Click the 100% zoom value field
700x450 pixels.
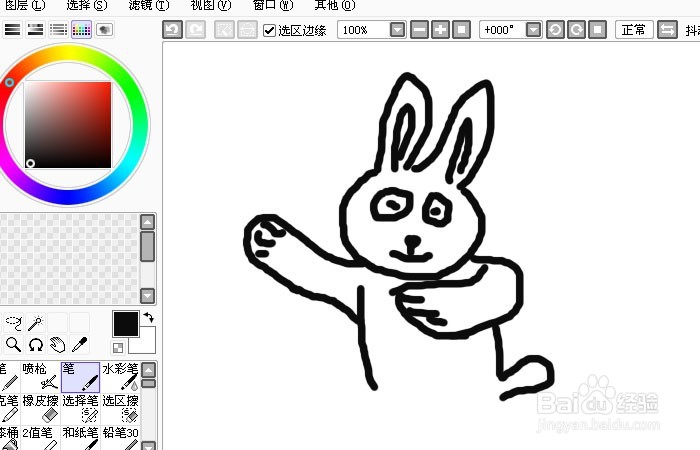tap(363, 30)
